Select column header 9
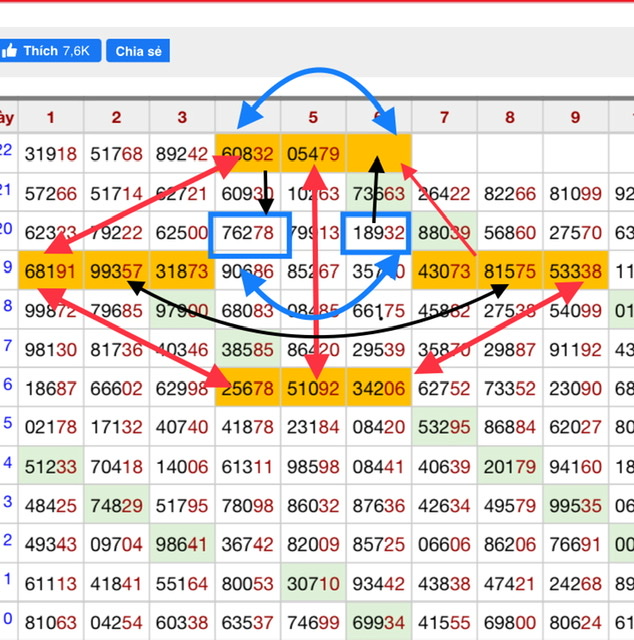Image resolution: width=634 pixels, height=640 pixels. pyautogui.click(x=575, y=117)
